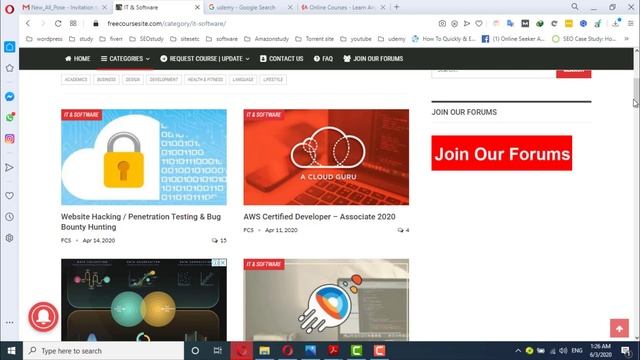Open CONTACT US page
This screenshot has width=640, height=360.
tap(282, 59)
